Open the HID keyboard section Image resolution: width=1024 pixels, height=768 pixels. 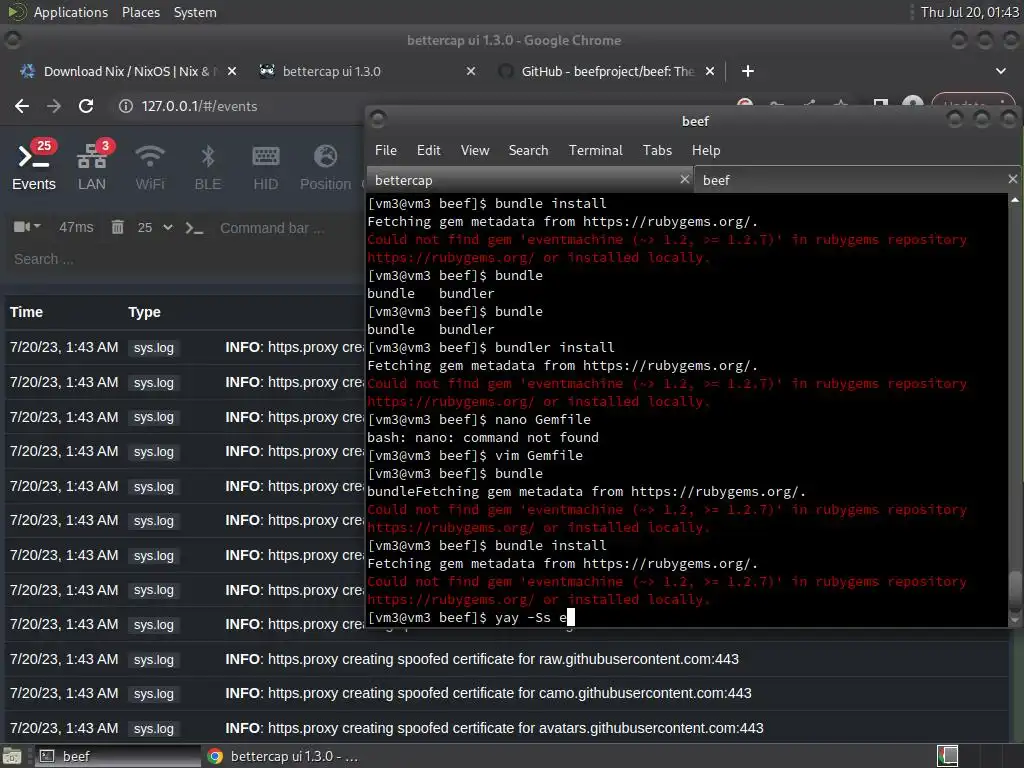point(265,166)
